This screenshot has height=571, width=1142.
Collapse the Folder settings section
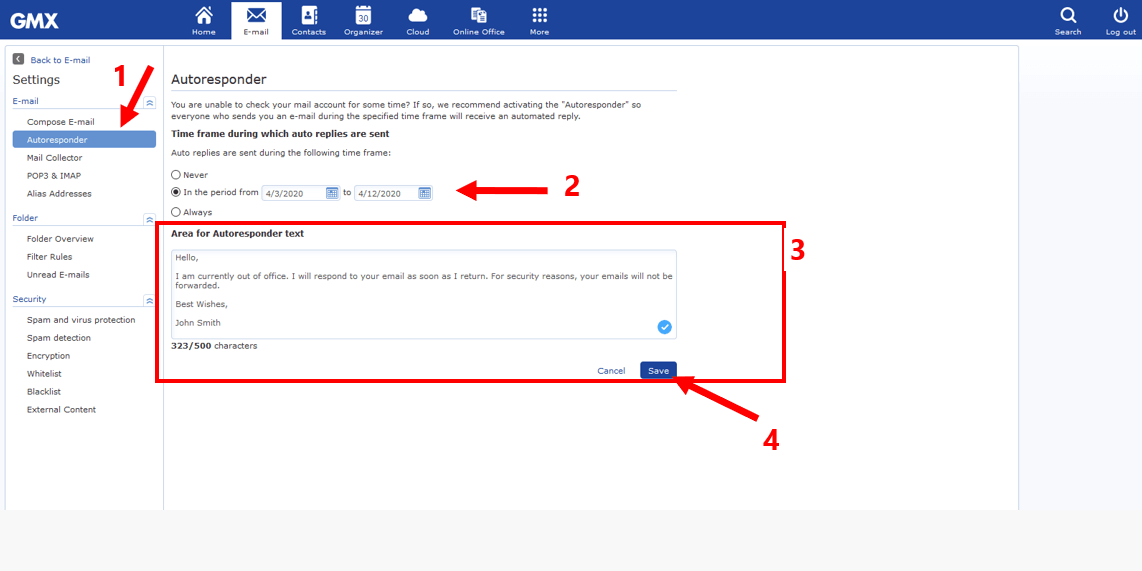click(x=149, y=219)
